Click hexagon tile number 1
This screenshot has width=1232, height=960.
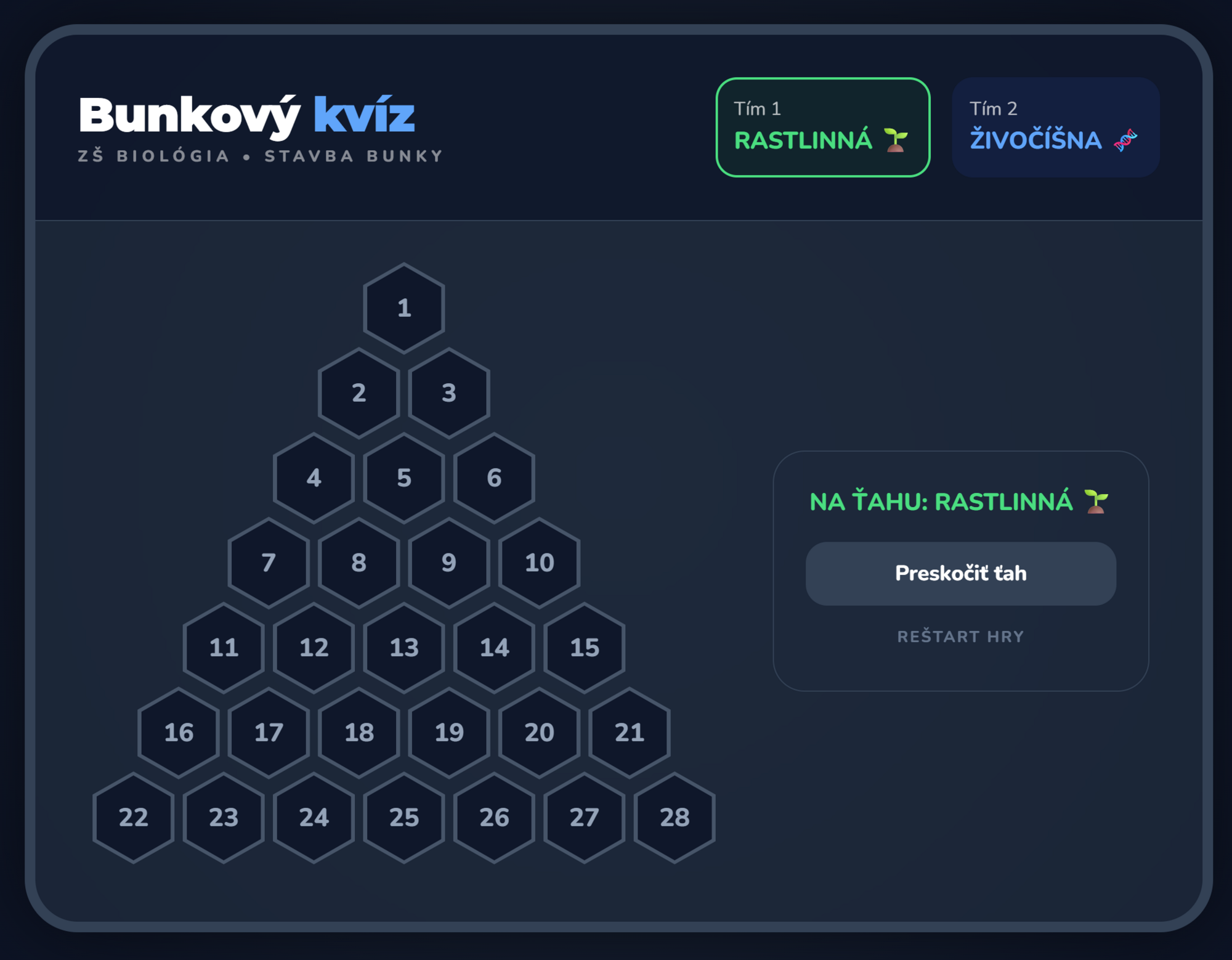(403, 308)
